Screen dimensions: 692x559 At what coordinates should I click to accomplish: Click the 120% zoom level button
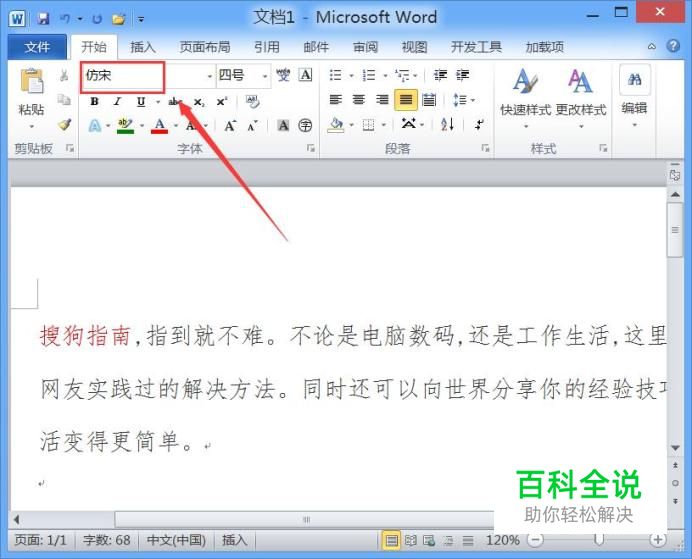click(503, 540)
